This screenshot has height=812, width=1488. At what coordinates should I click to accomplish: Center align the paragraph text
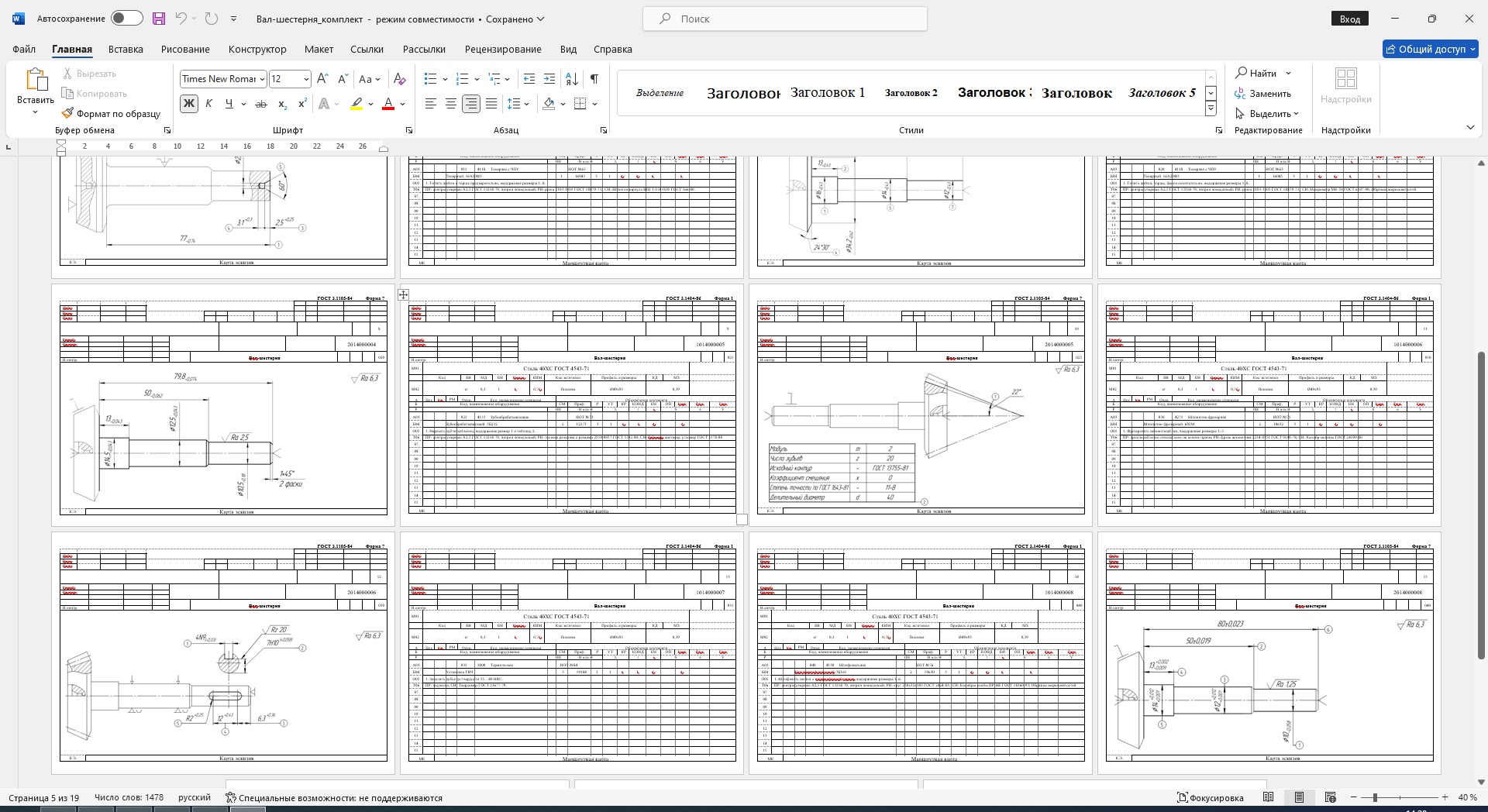(450, 104)
